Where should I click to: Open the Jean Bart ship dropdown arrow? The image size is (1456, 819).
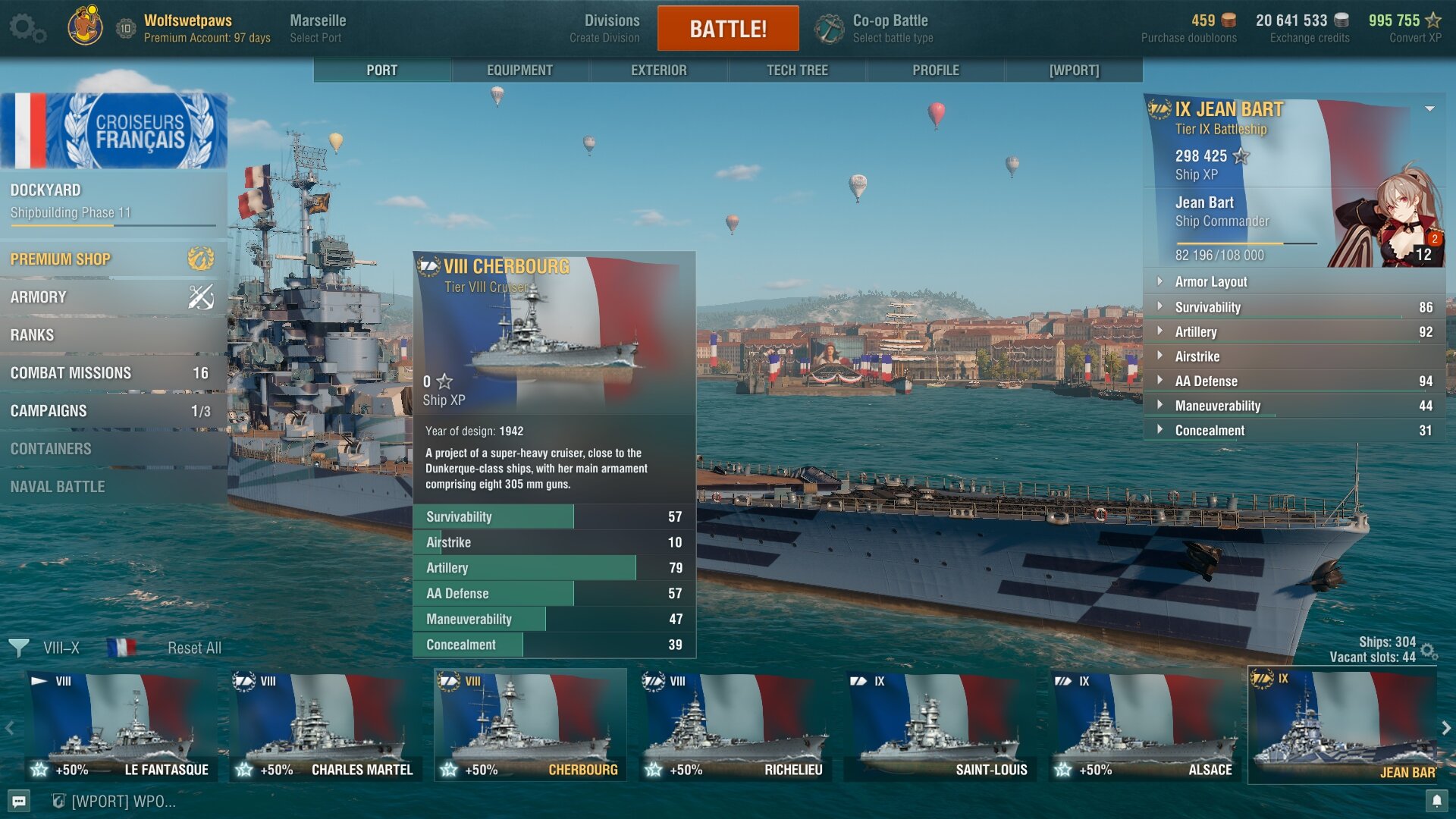[1429, 109]
